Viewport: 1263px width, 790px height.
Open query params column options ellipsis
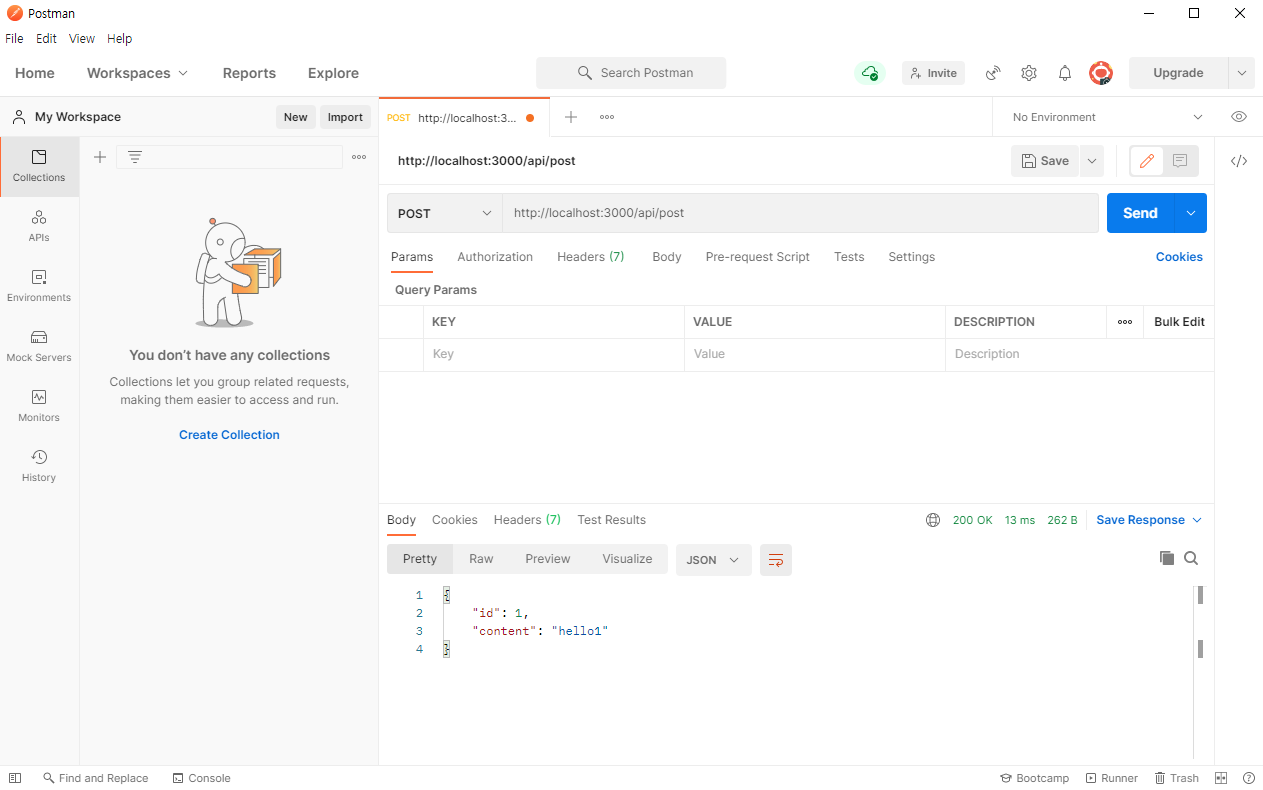point(1125,322)
